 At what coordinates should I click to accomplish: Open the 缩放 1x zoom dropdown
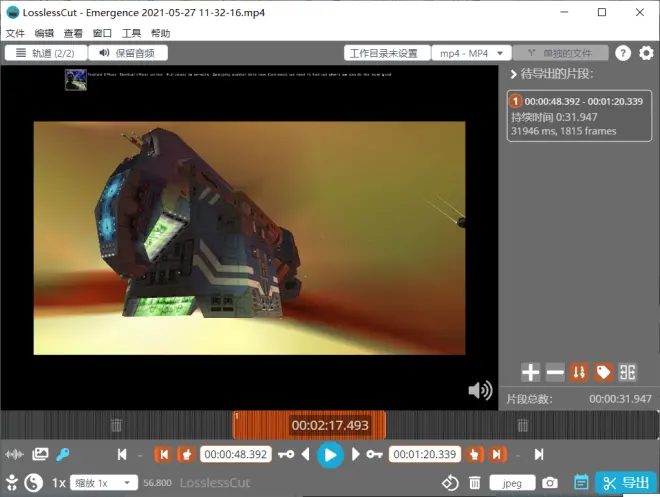click(104, 483)
